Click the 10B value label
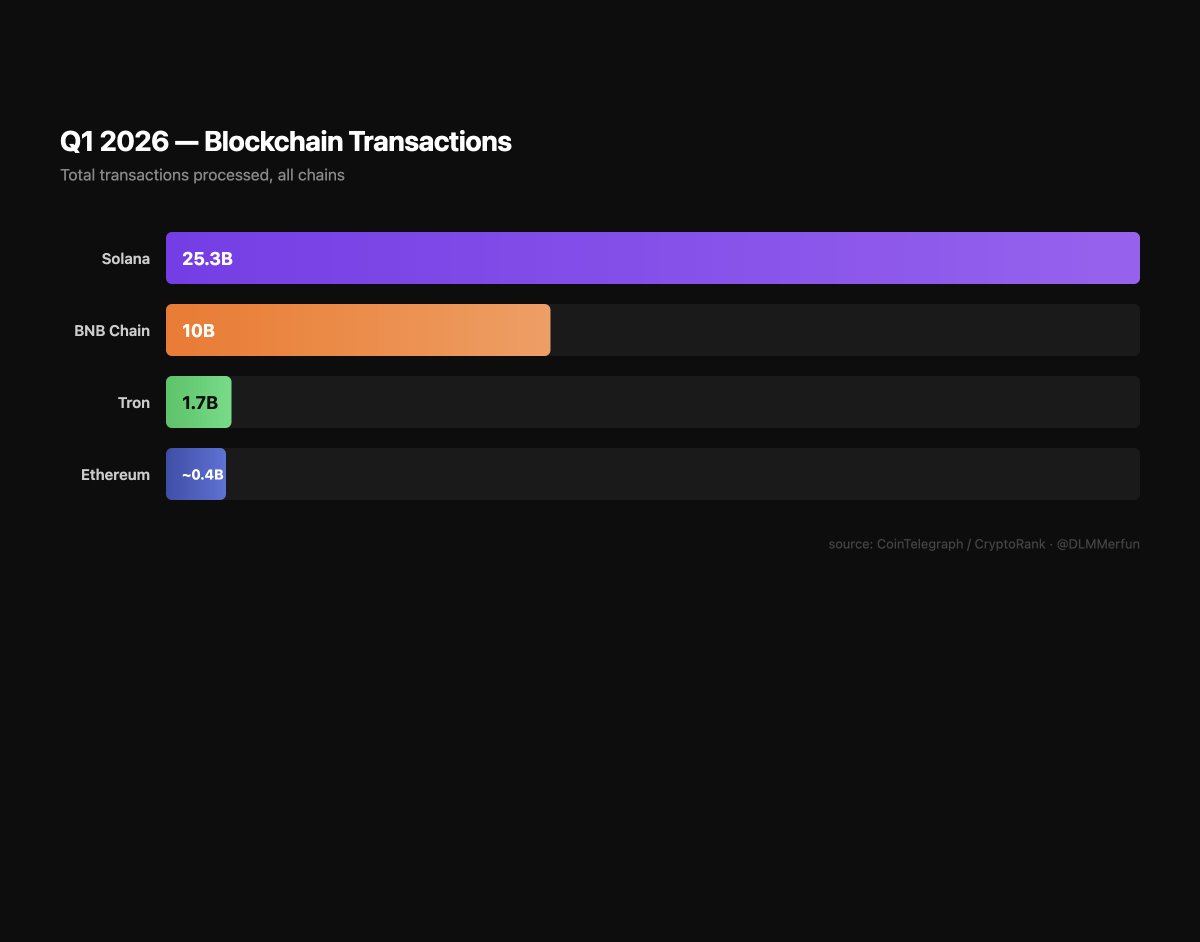This screenshot has height=942, width=1200. tap(198, 331)
